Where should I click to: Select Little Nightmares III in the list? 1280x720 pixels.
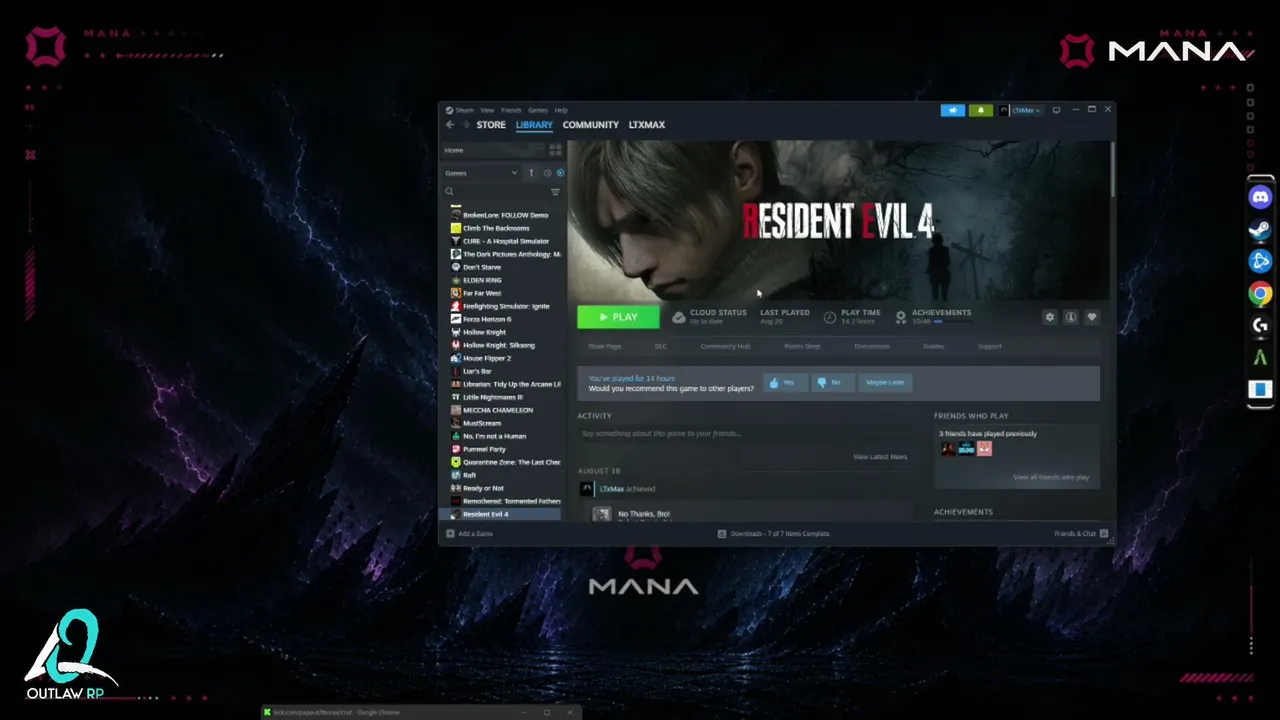click(492, 397)
